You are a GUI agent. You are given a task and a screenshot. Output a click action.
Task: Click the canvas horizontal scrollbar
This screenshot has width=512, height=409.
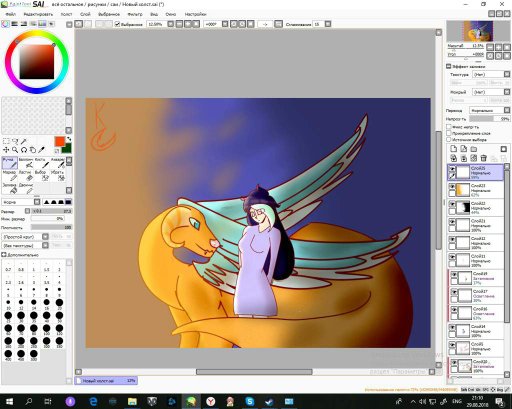[254, 372]
